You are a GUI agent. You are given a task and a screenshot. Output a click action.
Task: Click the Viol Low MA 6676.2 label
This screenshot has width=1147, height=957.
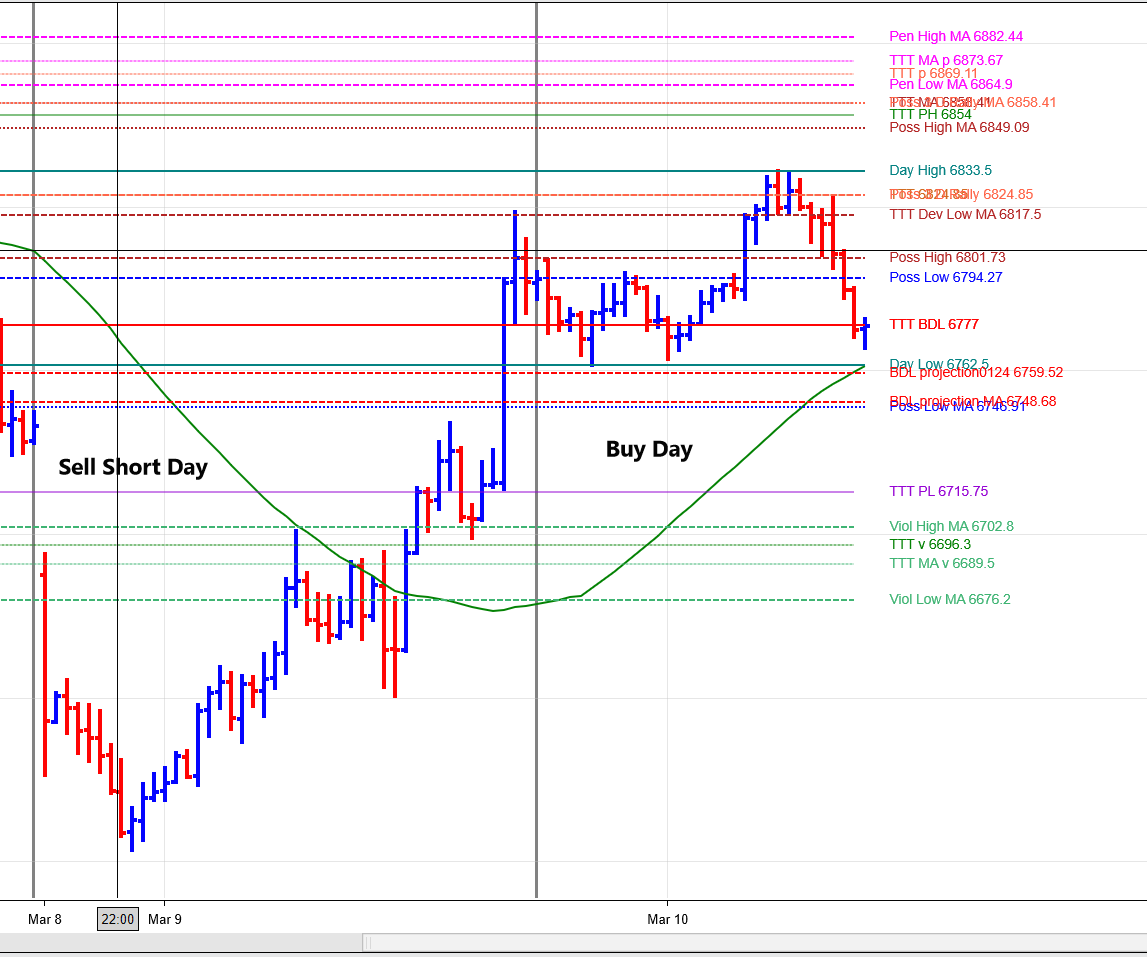coord(950,600)
